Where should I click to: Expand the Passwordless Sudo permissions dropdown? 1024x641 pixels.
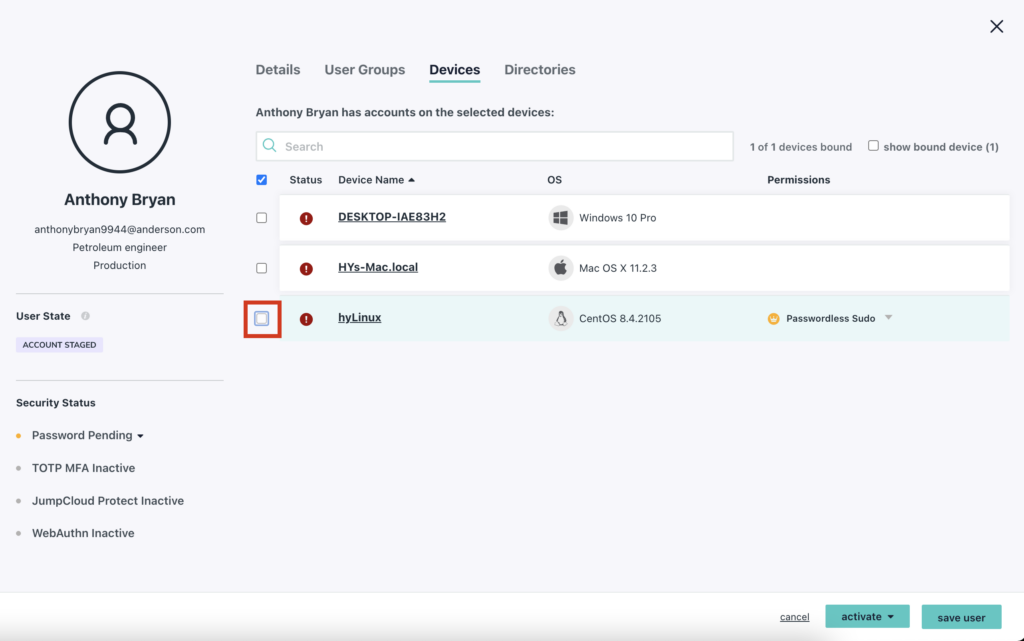pos(888,318)
